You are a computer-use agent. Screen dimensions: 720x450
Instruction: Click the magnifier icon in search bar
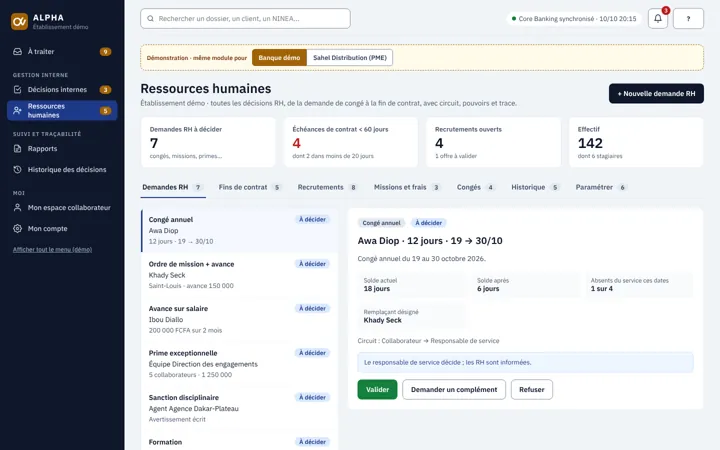150,19
